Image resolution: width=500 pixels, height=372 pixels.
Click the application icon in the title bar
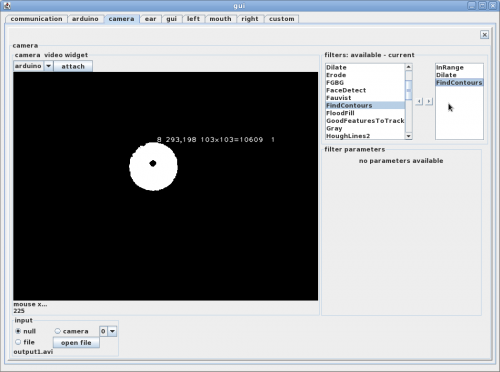[x=7, y=6]
